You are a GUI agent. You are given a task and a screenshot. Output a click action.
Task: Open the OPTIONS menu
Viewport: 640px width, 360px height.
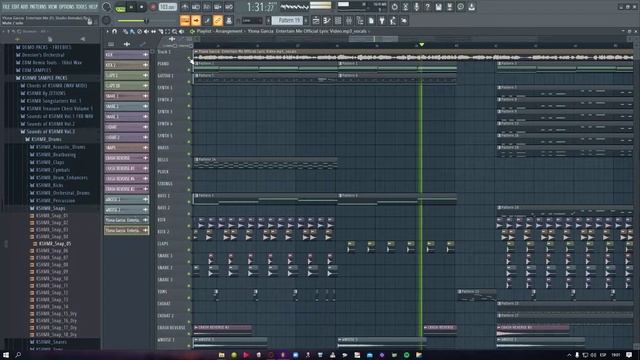pyautogui.click(x=66, y=7)
